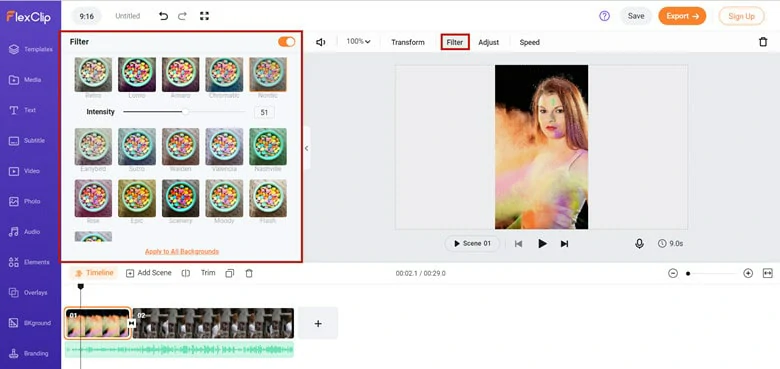Delete scene with timeline trash icon

pos(249,273)
